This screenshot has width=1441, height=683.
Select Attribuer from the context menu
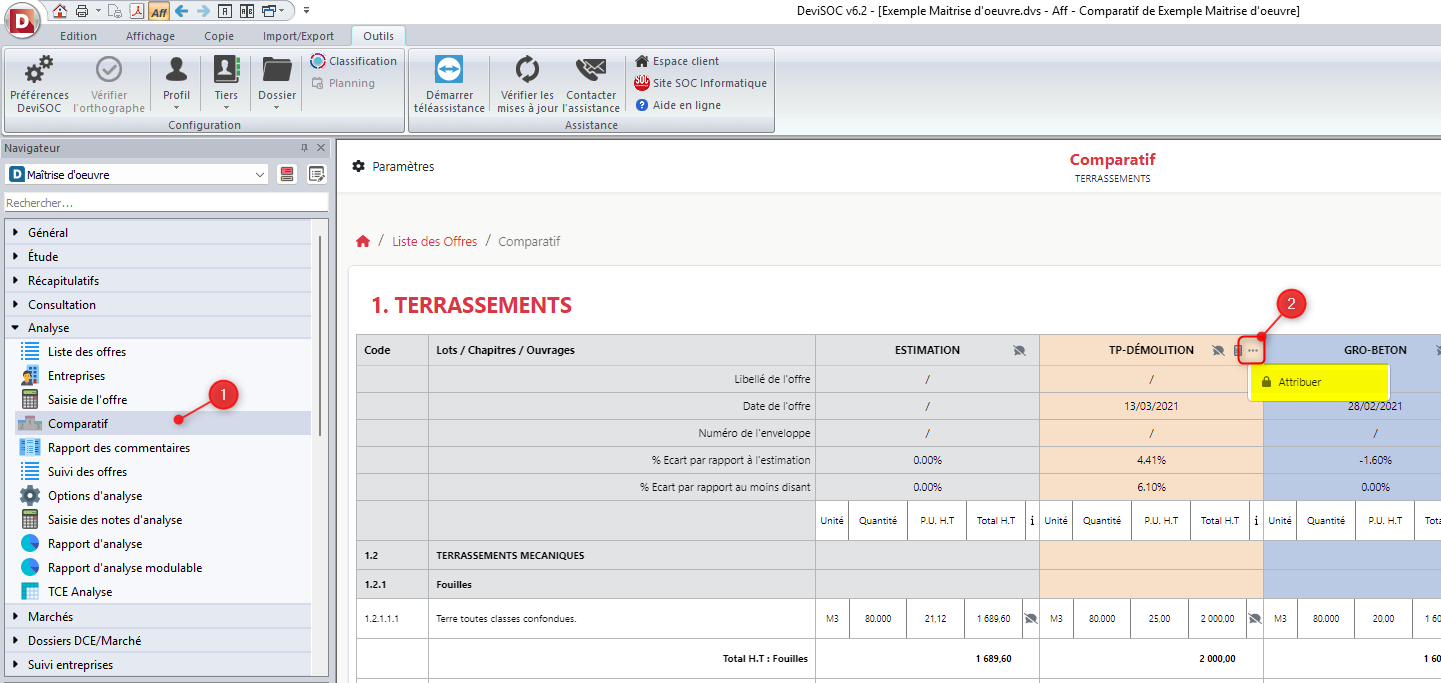click(x=1299, y=382)
